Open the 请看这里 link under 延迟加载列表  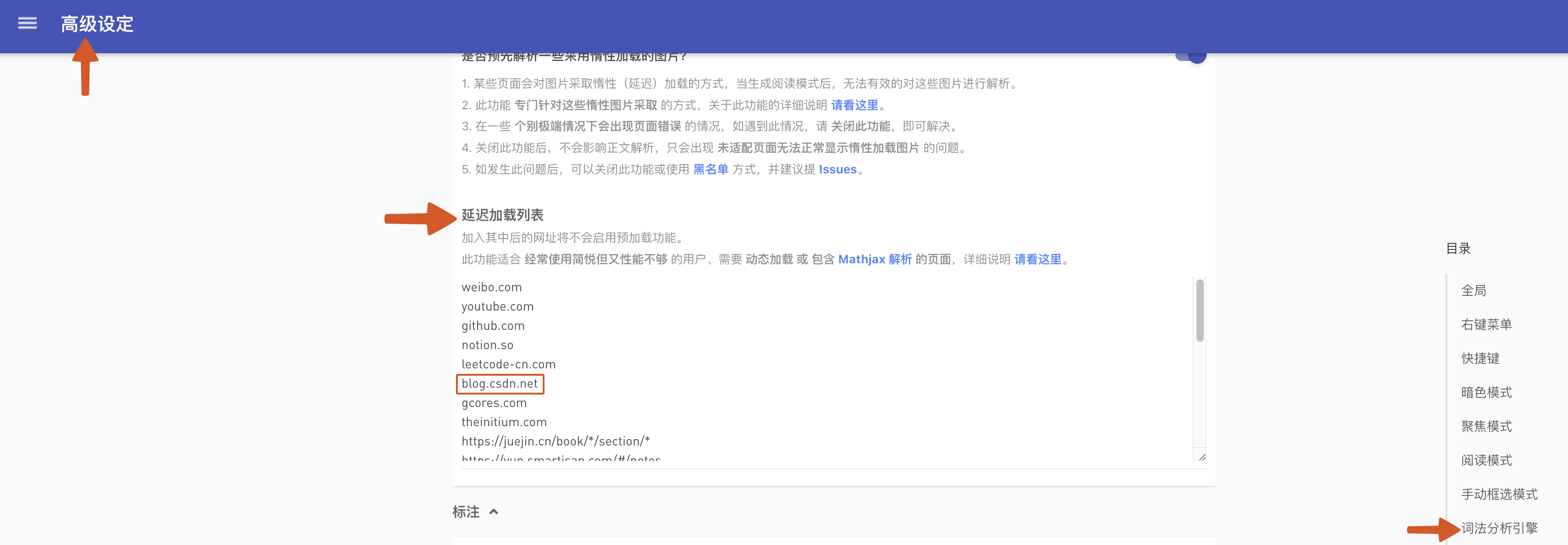(x=1039, y=259)
